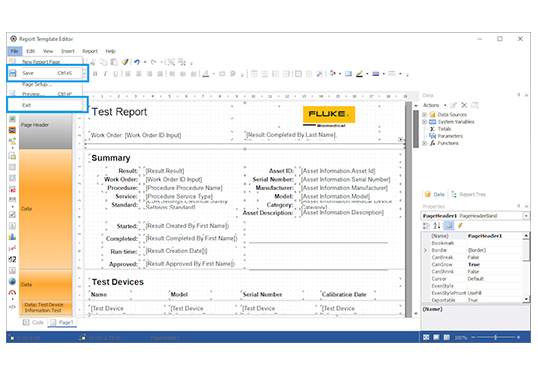Screen dimensions: 538x374
Task: Click the highlight pen color icon
Action: coord(359,73)
